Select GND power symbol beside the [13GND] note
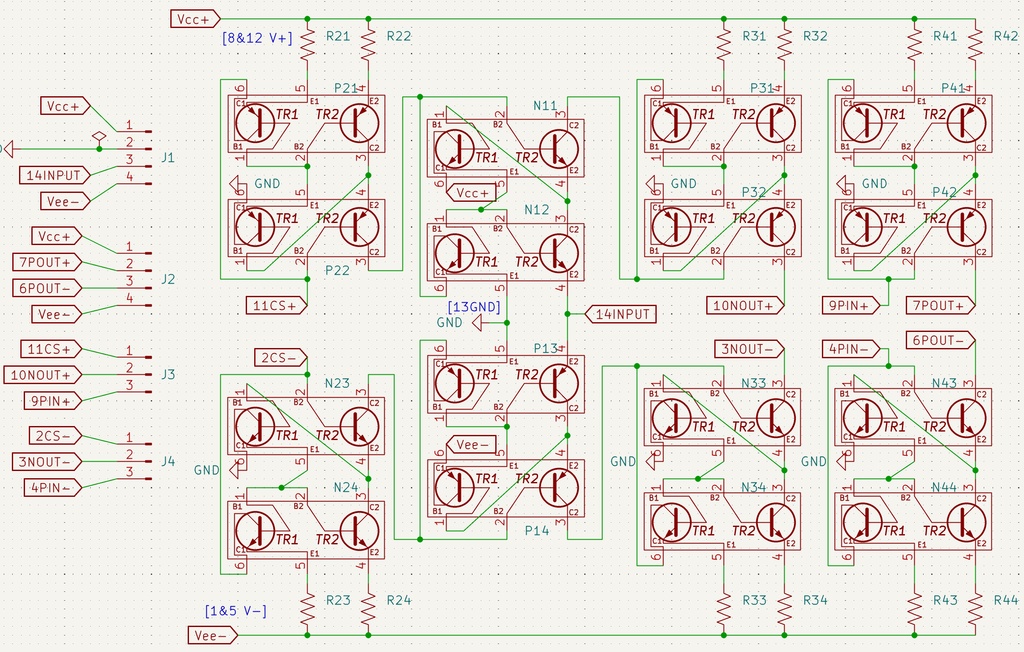Viewport: 1024px width, 652px height. point(477,323)
